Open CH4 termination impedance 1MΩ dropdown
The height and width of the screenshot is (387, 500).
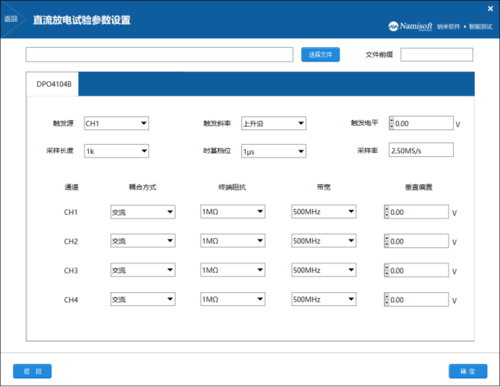tap(233, 299)
